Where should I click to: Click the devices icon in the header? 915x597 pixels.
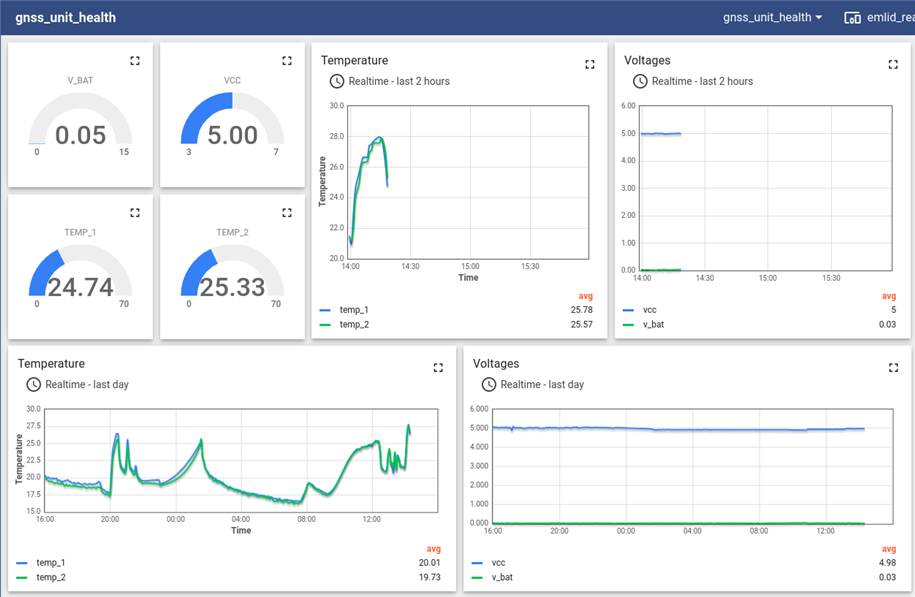pos(852,18)
